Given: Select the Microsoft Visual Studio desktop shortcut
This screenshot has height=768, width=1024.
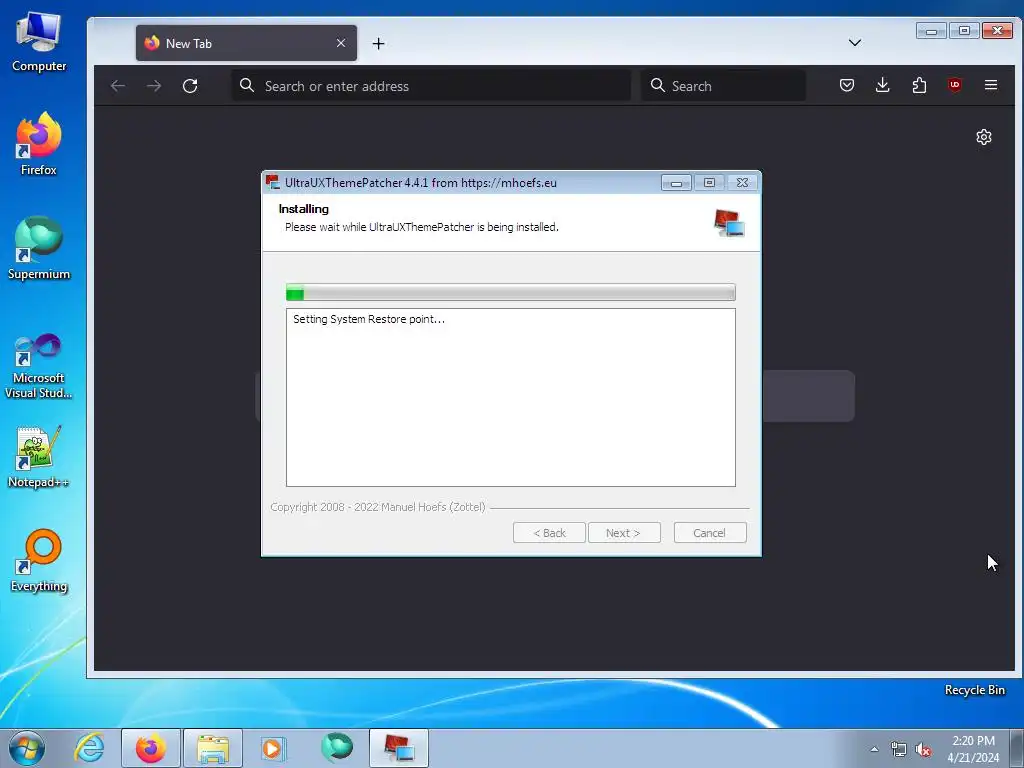Looking at the screenshot, I should [x=39, y=366].
